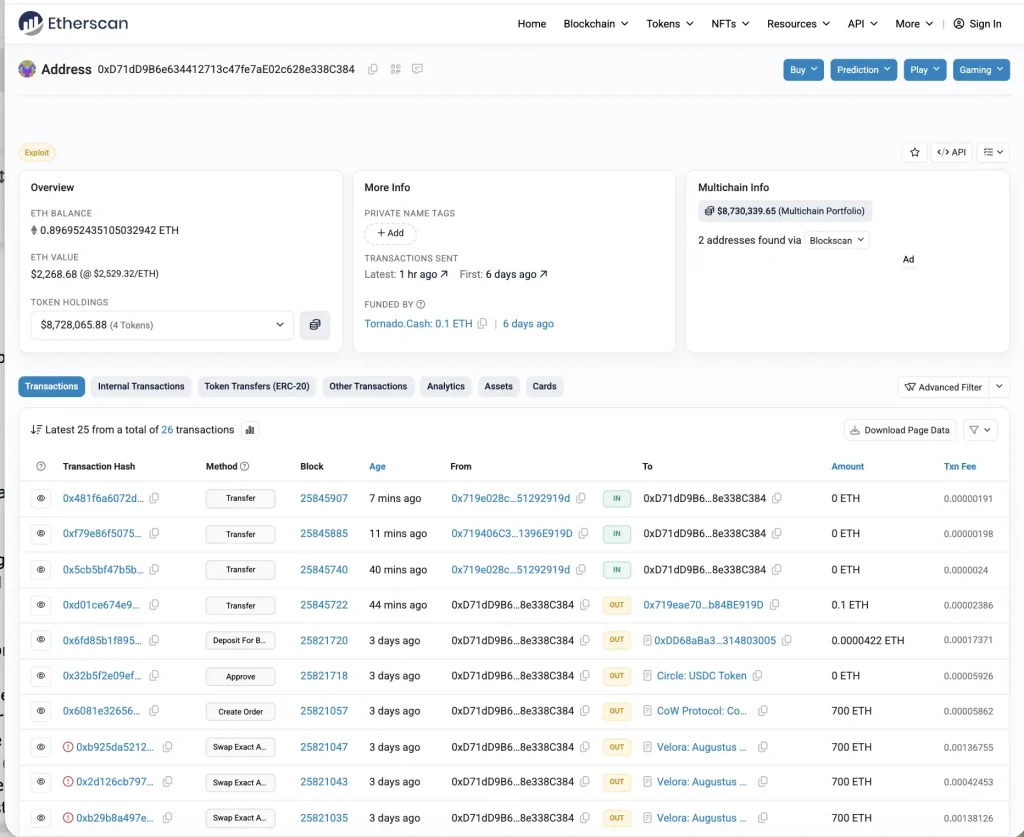Add a private name tag
Image resolution: width=1024 pixels, height=837 pixels.
(390, 233)
